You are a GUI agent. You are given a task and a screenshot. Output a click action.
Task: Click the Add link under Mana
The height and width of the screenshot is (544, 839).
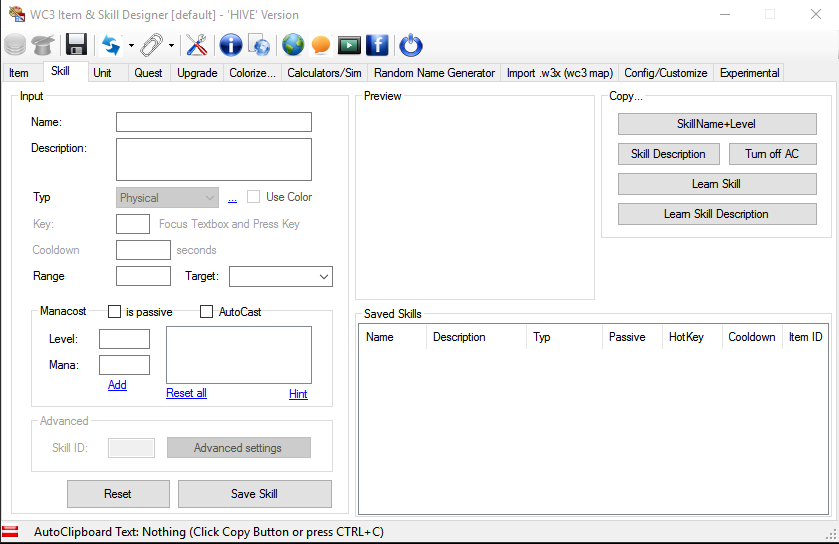point(117,385)
